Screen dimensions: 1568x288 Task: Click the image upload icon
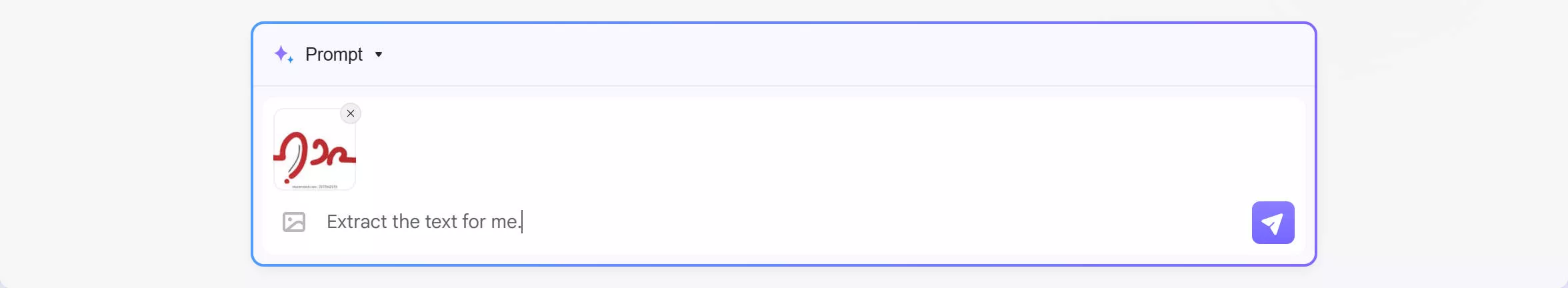(x=294, y=222)
